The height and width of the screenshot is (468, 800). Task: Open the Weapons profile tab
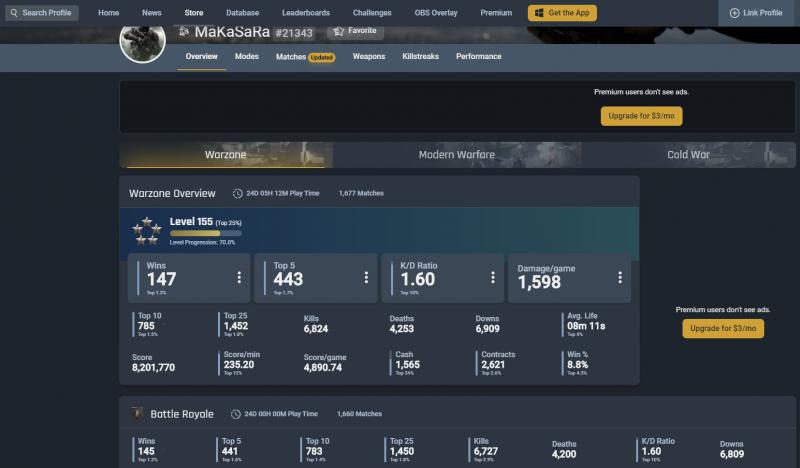coord(368,57)
